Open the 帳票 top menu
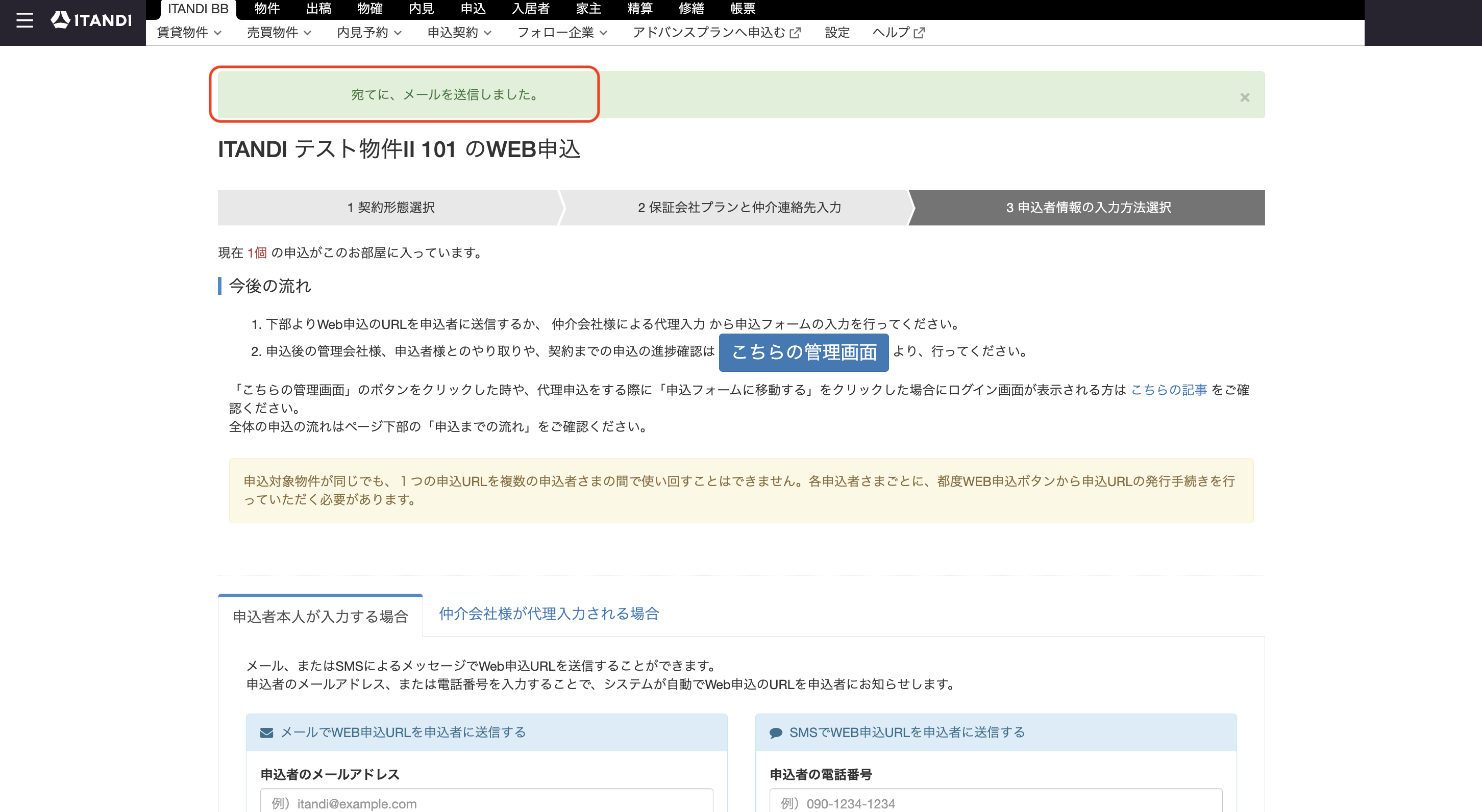Viewport: 1482px width, 812px height. point(743,9)
